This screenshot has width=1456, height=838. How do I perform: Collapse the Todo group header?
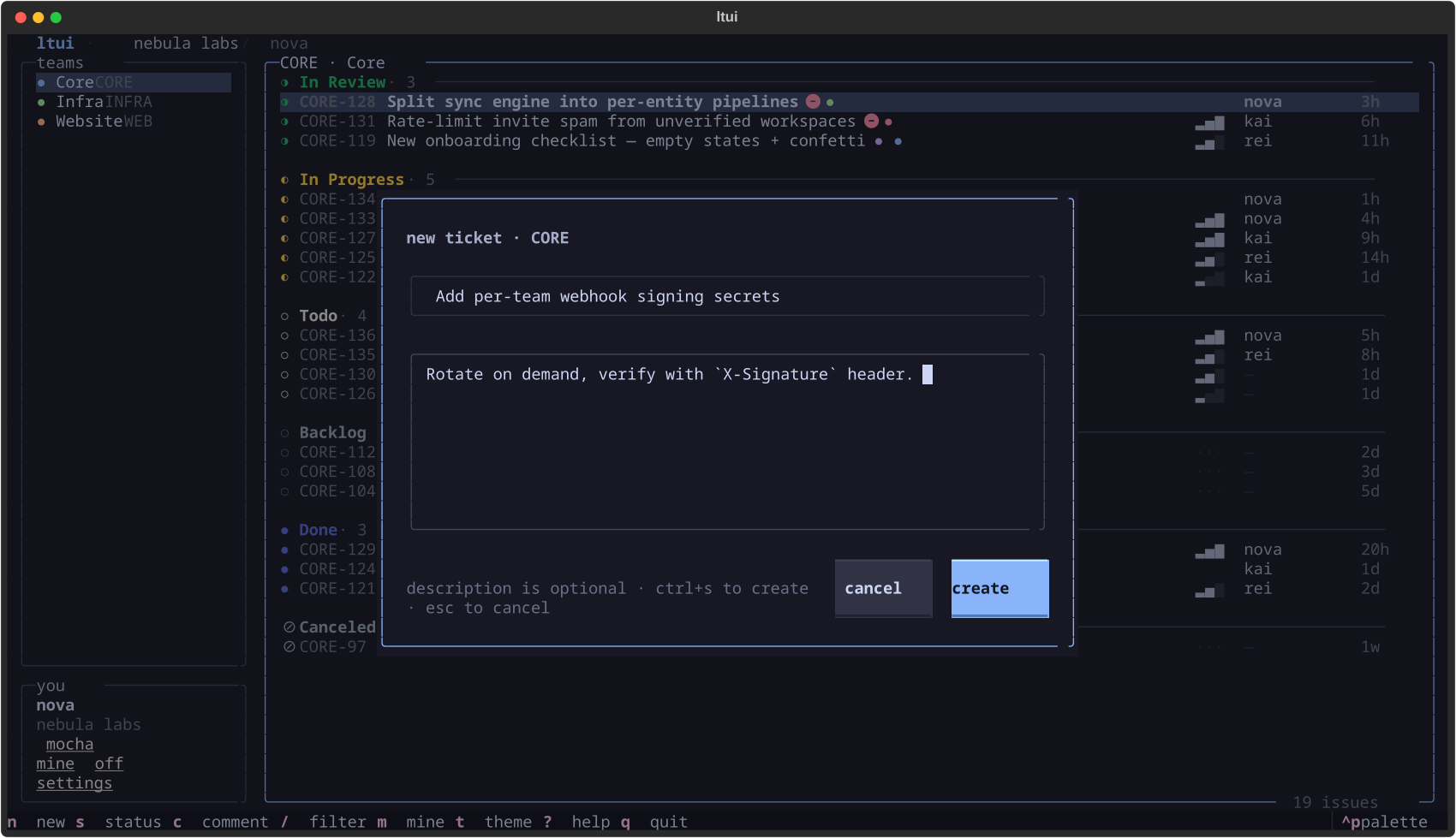pyautogui.click(x=318, y=316)
